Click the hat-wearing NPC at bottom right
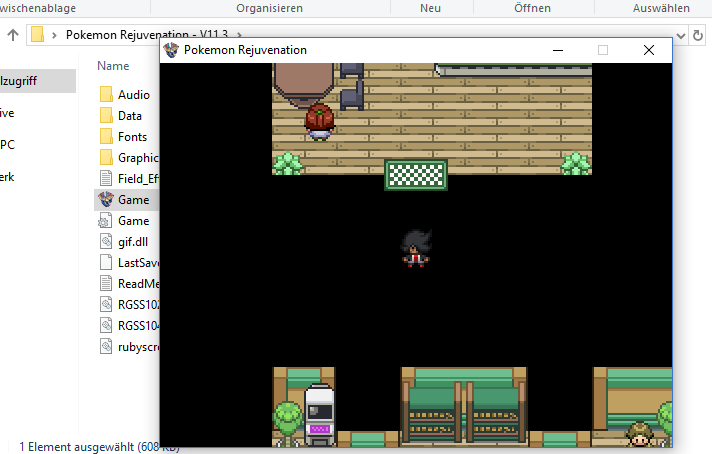Screen dimensions: 712x454 (640, 434)
